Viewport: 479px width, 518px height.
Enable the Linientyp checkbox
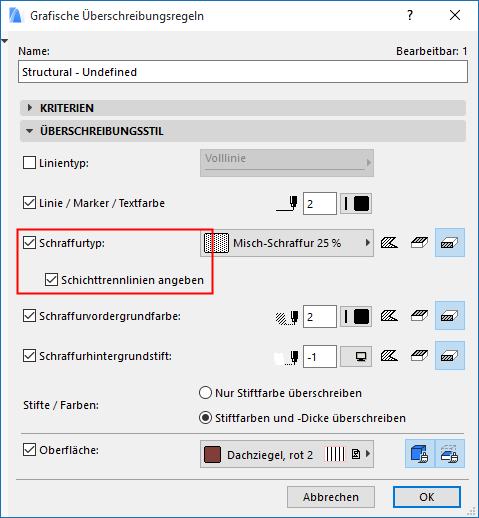(x=29, y=163)
